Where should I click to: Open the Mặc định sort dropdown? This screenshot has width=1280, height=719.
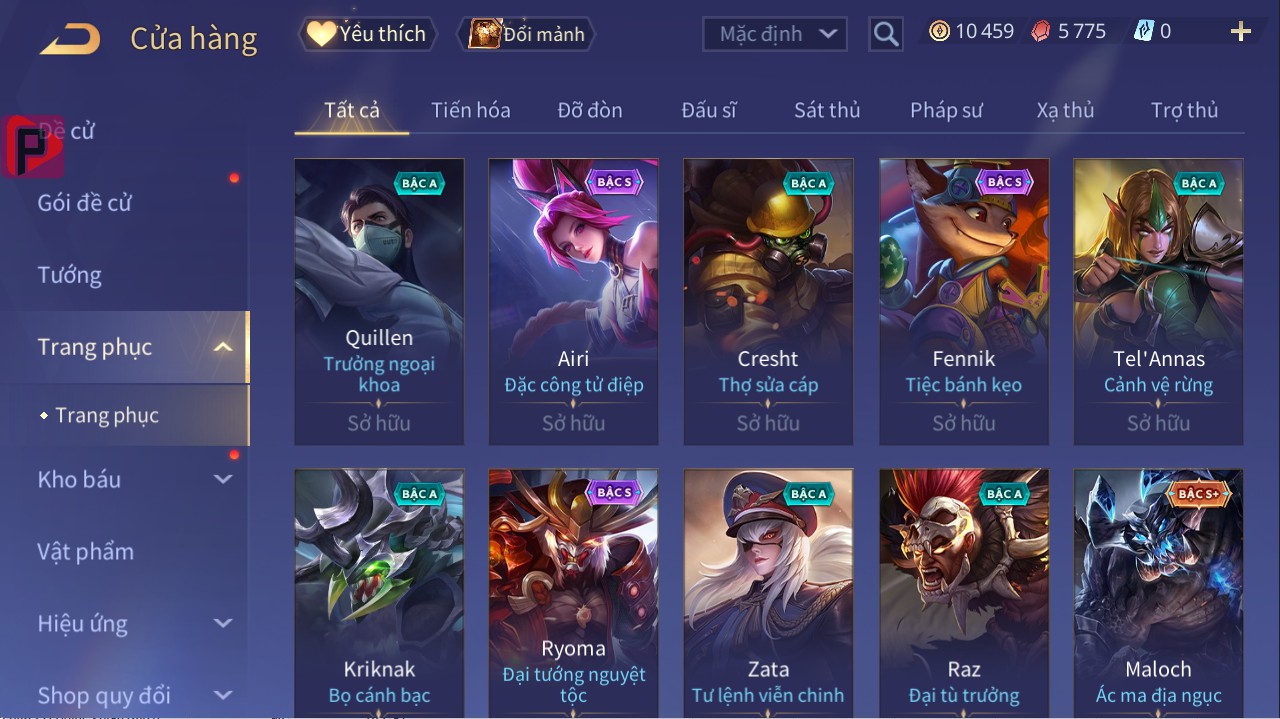point(775,34)
